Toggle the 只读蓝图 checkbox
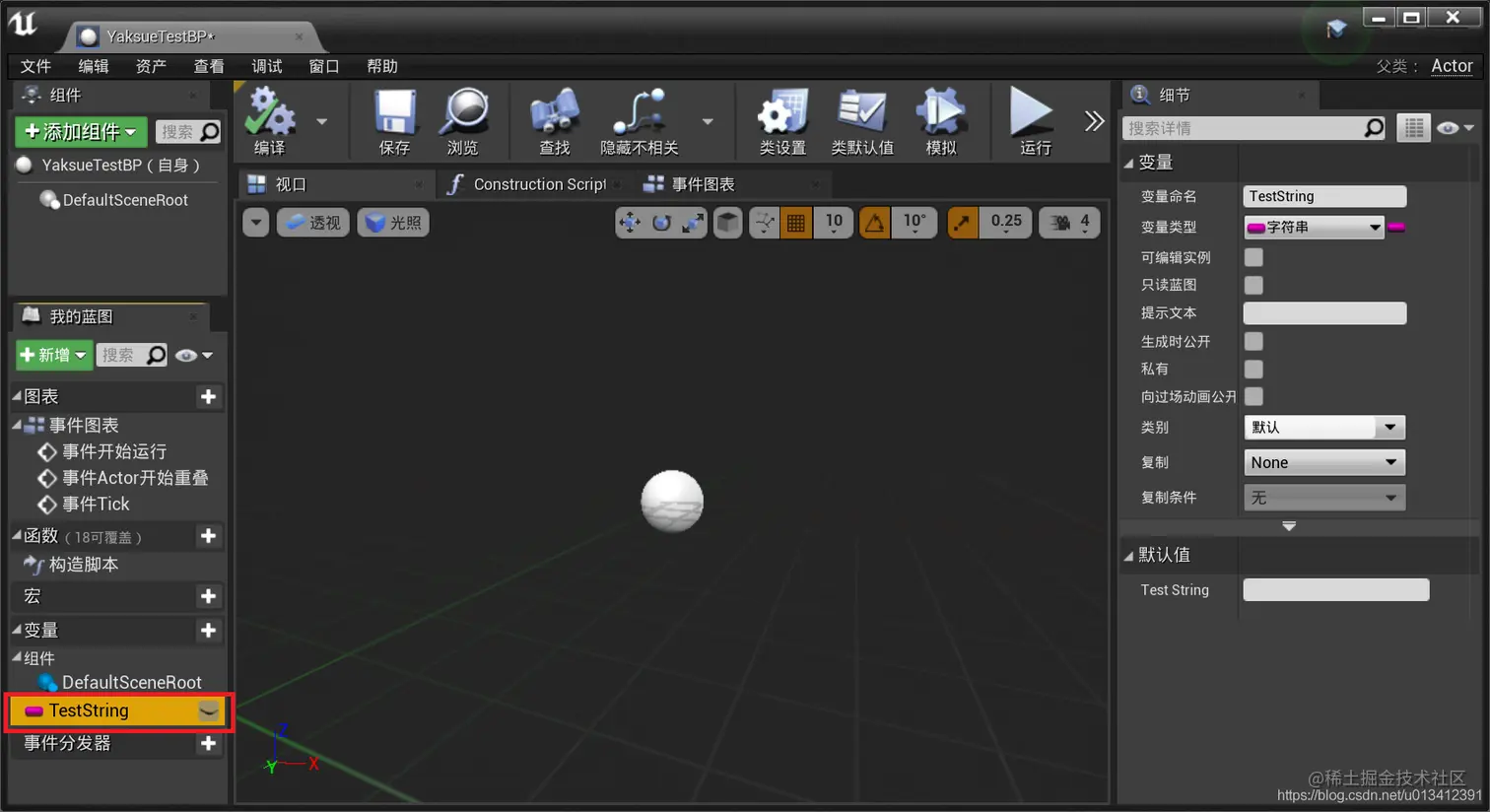 coord(1253,285)
